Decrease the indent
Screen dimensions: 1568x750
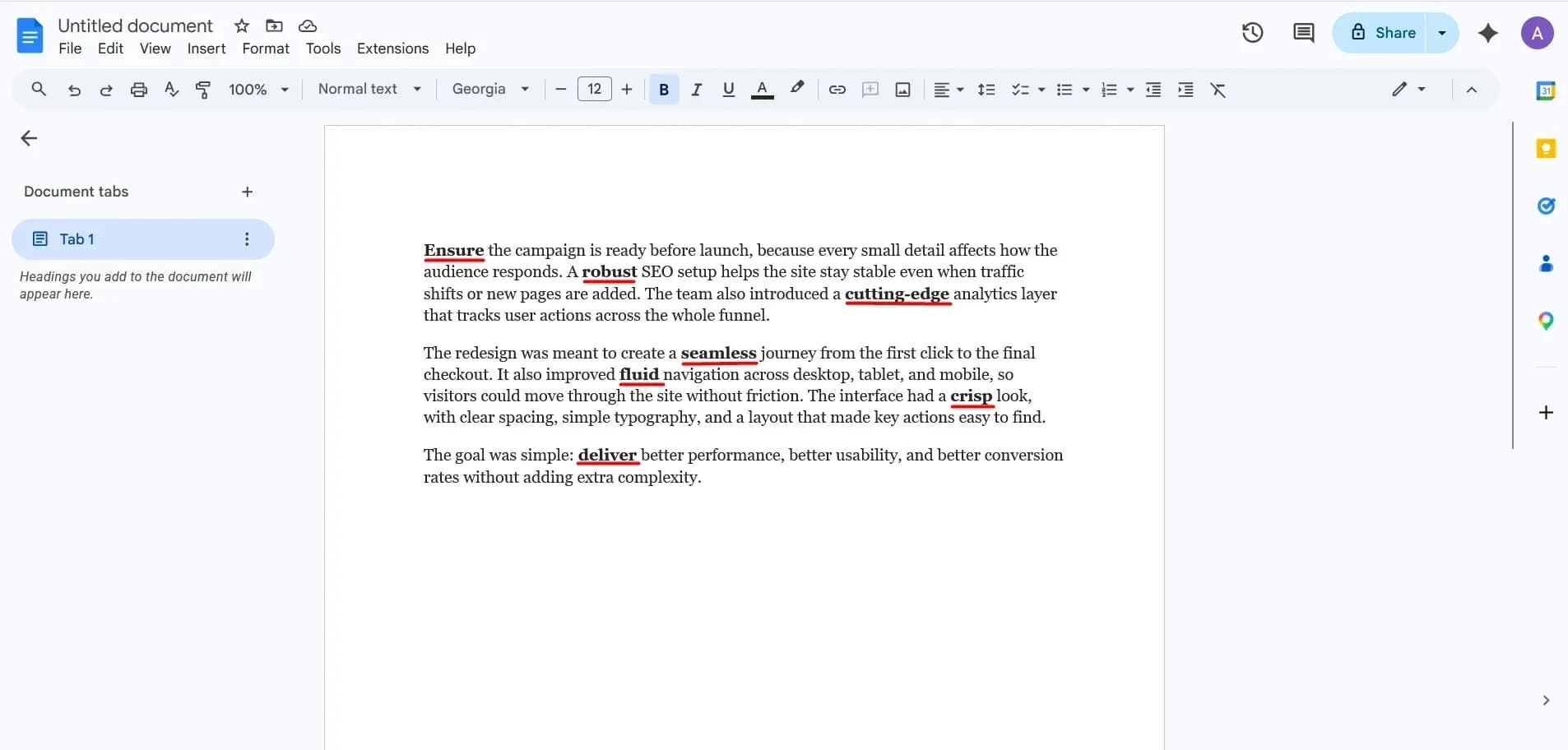(x=1153, y=90)
